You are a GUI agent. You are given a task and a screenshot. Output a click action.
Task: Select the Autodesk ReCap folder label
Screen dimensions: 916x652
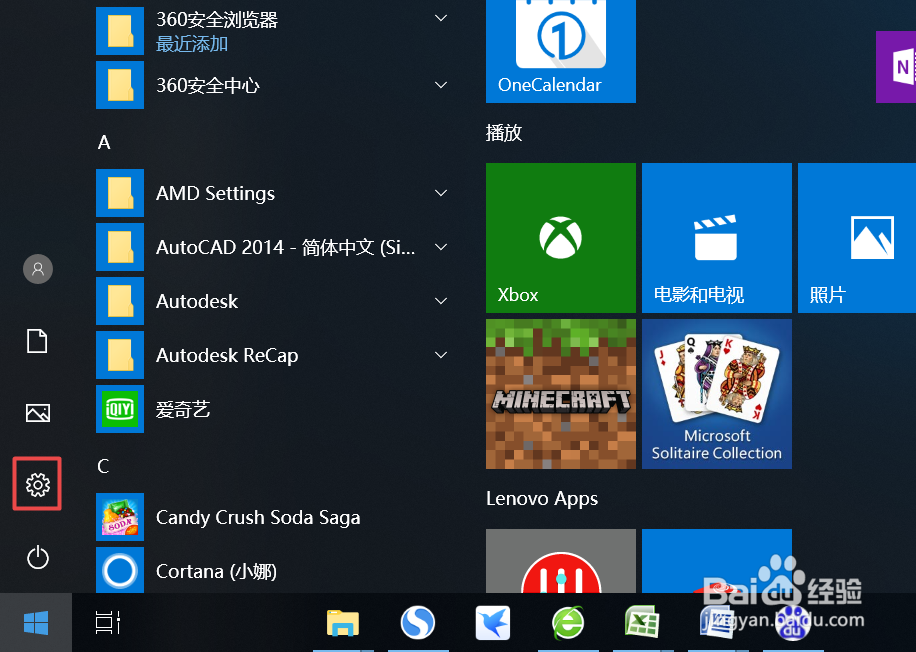tap(227, 355)
